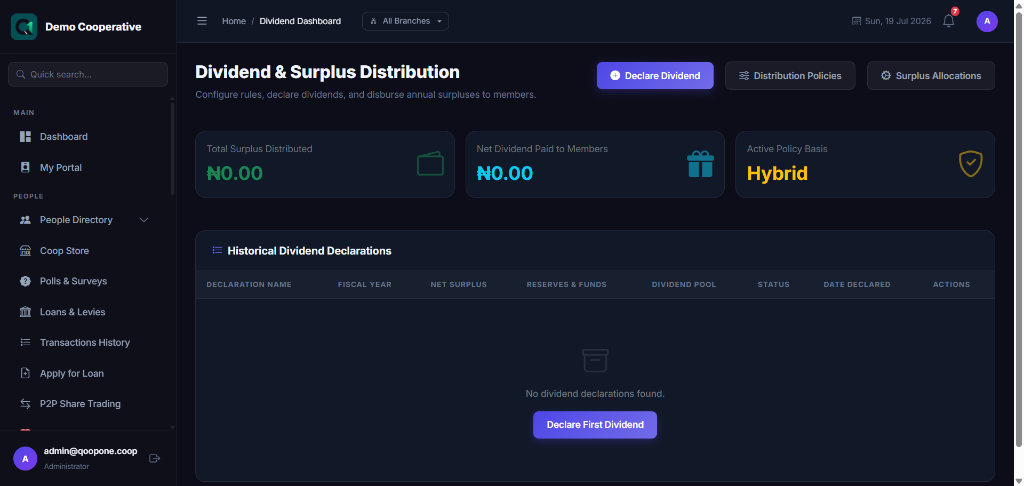Click the Apply for Loan document icon
The height and width of the screenshot is (486, 1024).
(x=25, y=373)
